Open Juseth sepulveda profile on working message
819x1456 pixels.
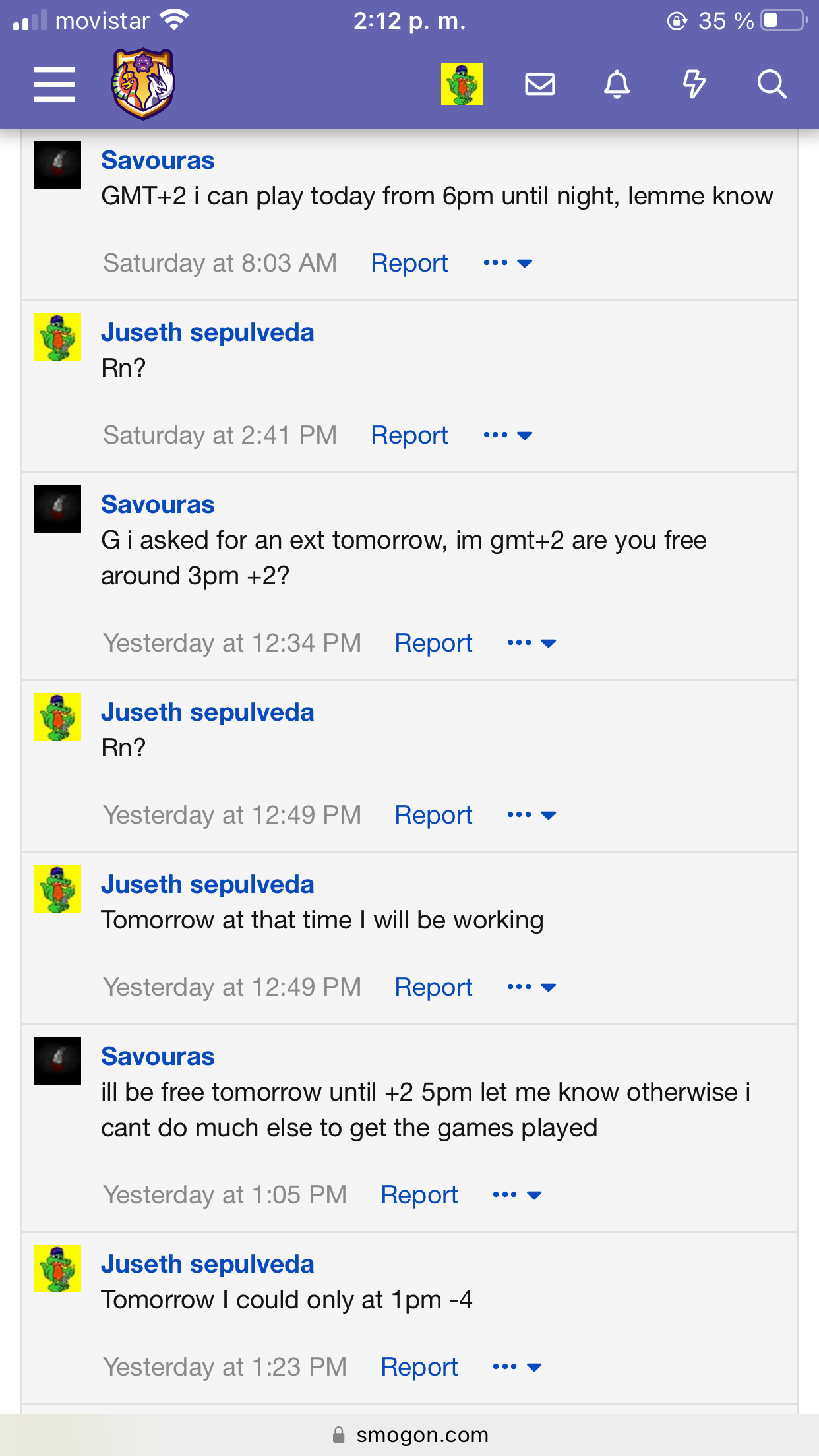pos(208,884)
